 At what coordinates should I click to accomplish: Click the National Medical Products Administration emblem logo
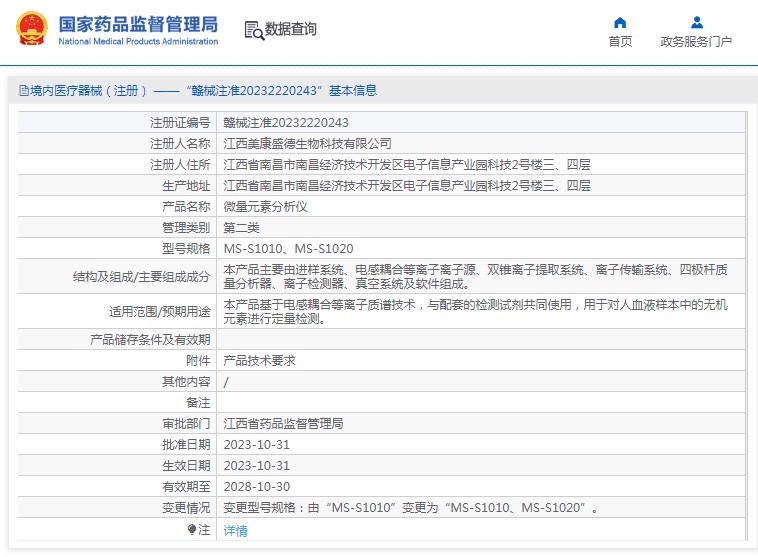click(x=31, y=30)
